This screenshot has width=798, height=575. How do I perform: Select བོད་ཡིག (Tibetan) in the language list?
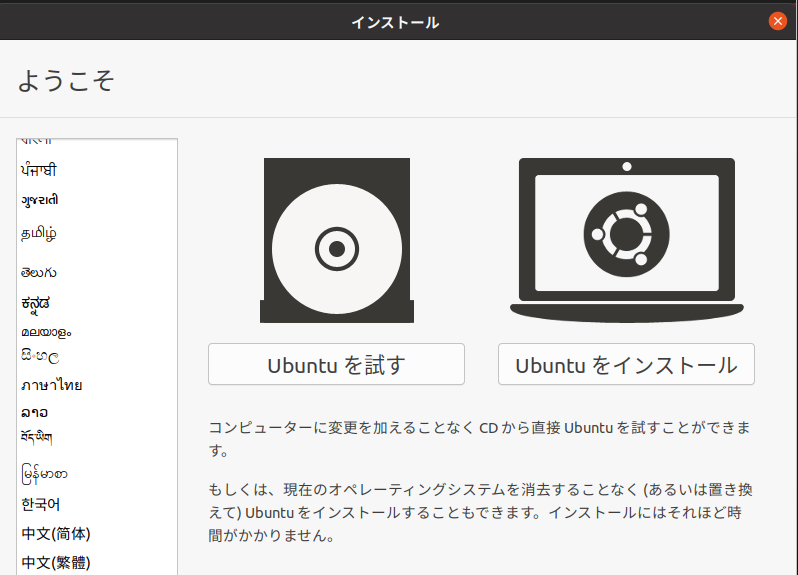[37, 438]
